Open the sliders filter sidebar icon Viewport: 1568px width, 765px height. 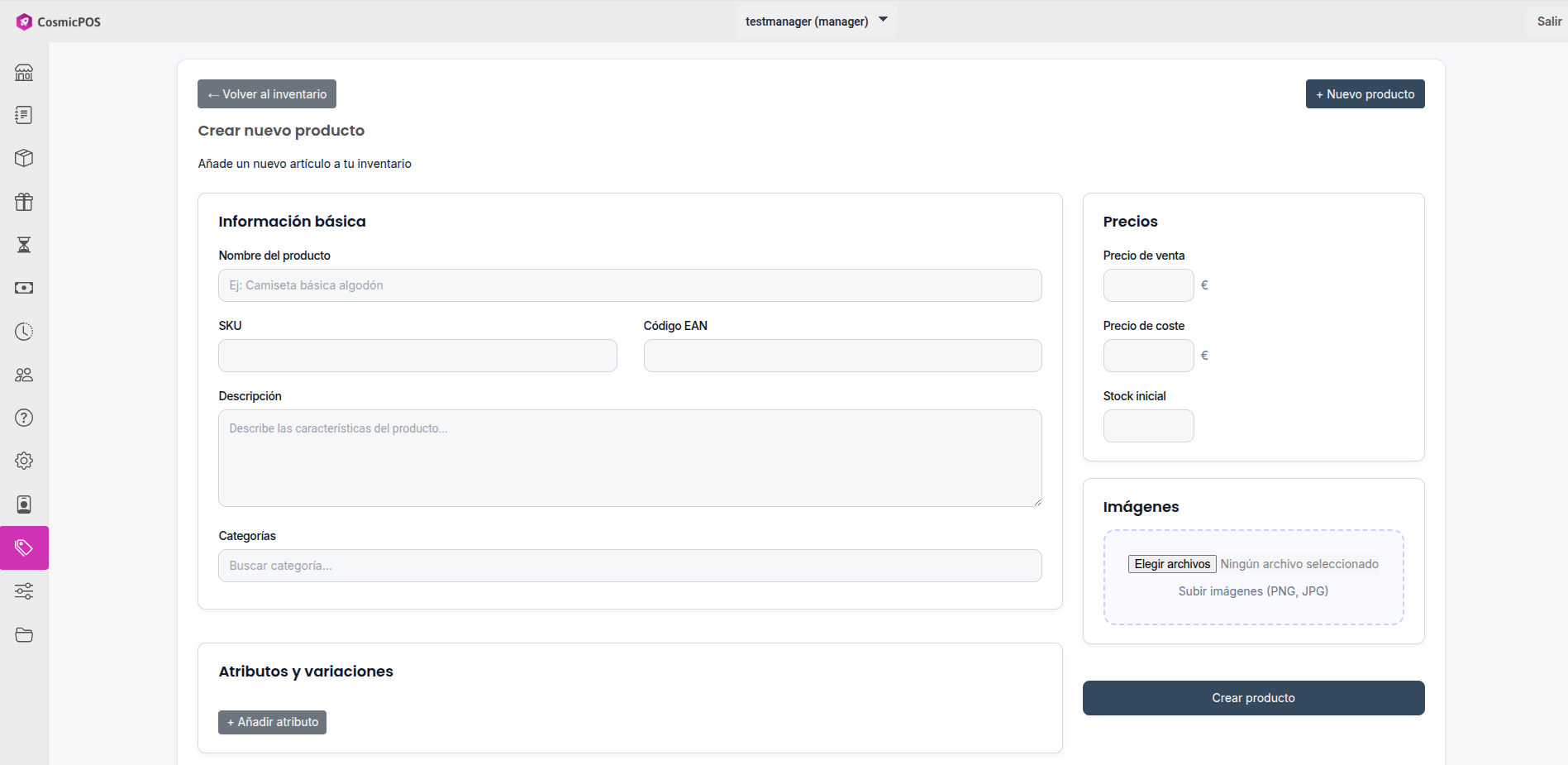[24, 591]
